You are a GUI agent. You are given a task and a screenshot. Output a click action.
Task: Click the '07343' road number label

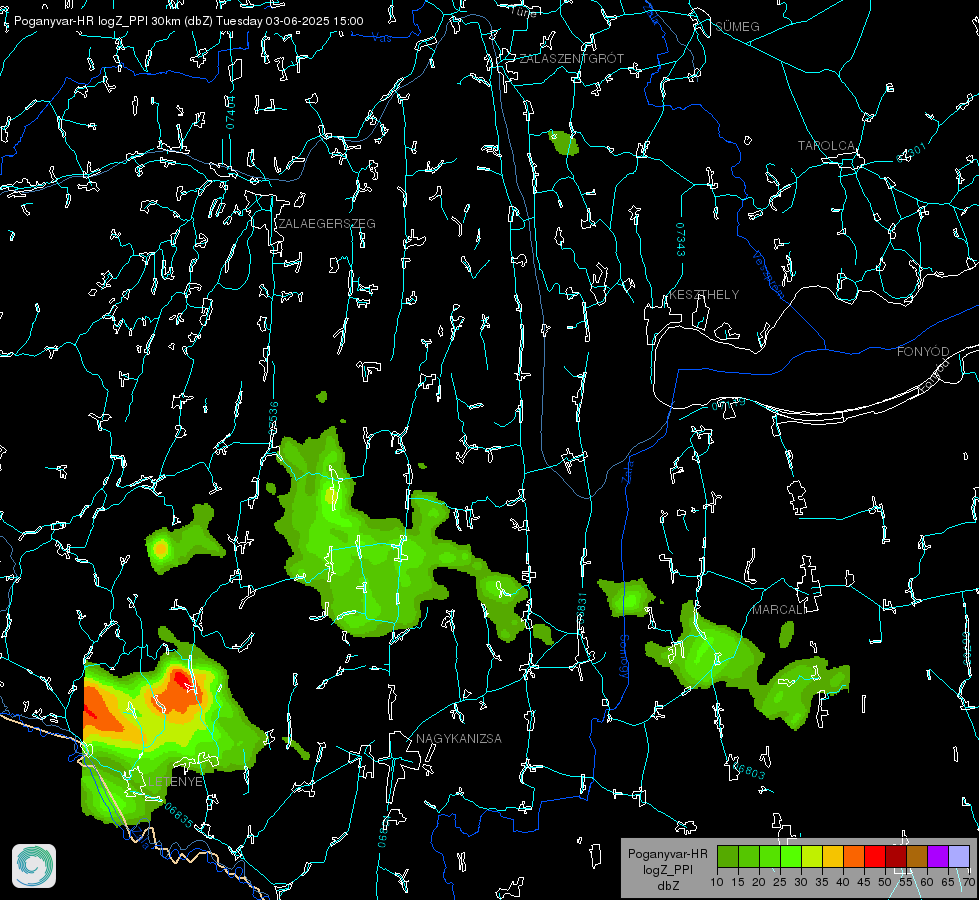[x=681, y=240]
